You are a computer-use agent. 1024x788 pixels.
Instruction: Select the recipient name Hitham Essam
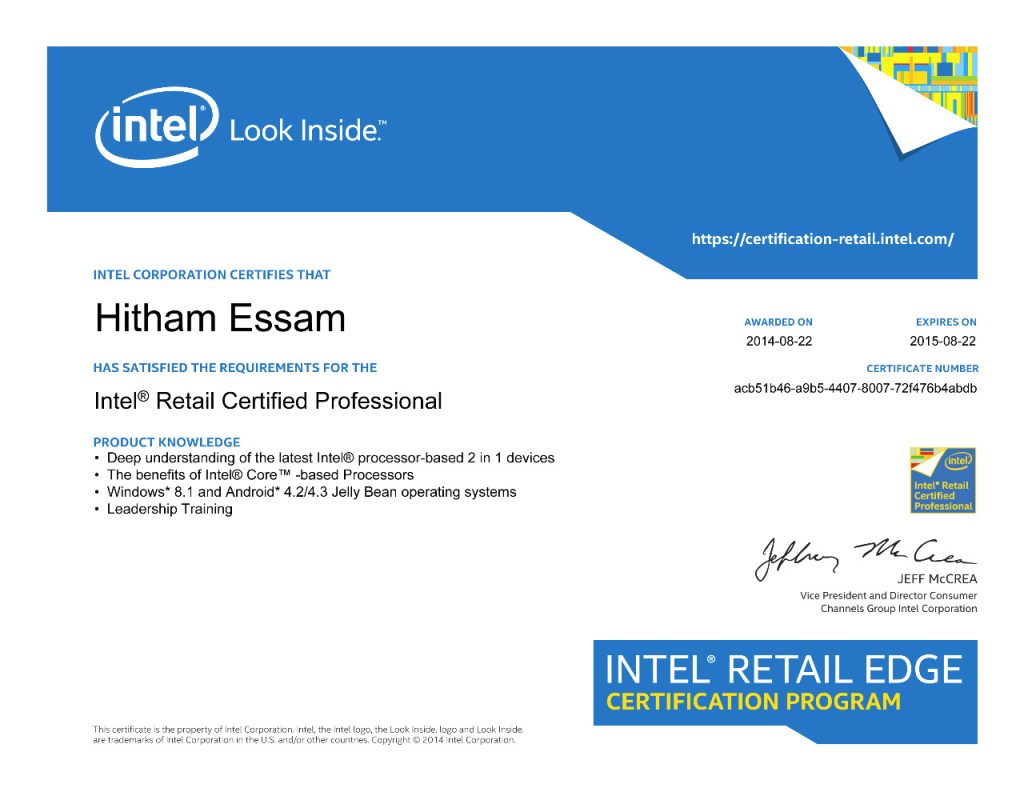(220, 319)
